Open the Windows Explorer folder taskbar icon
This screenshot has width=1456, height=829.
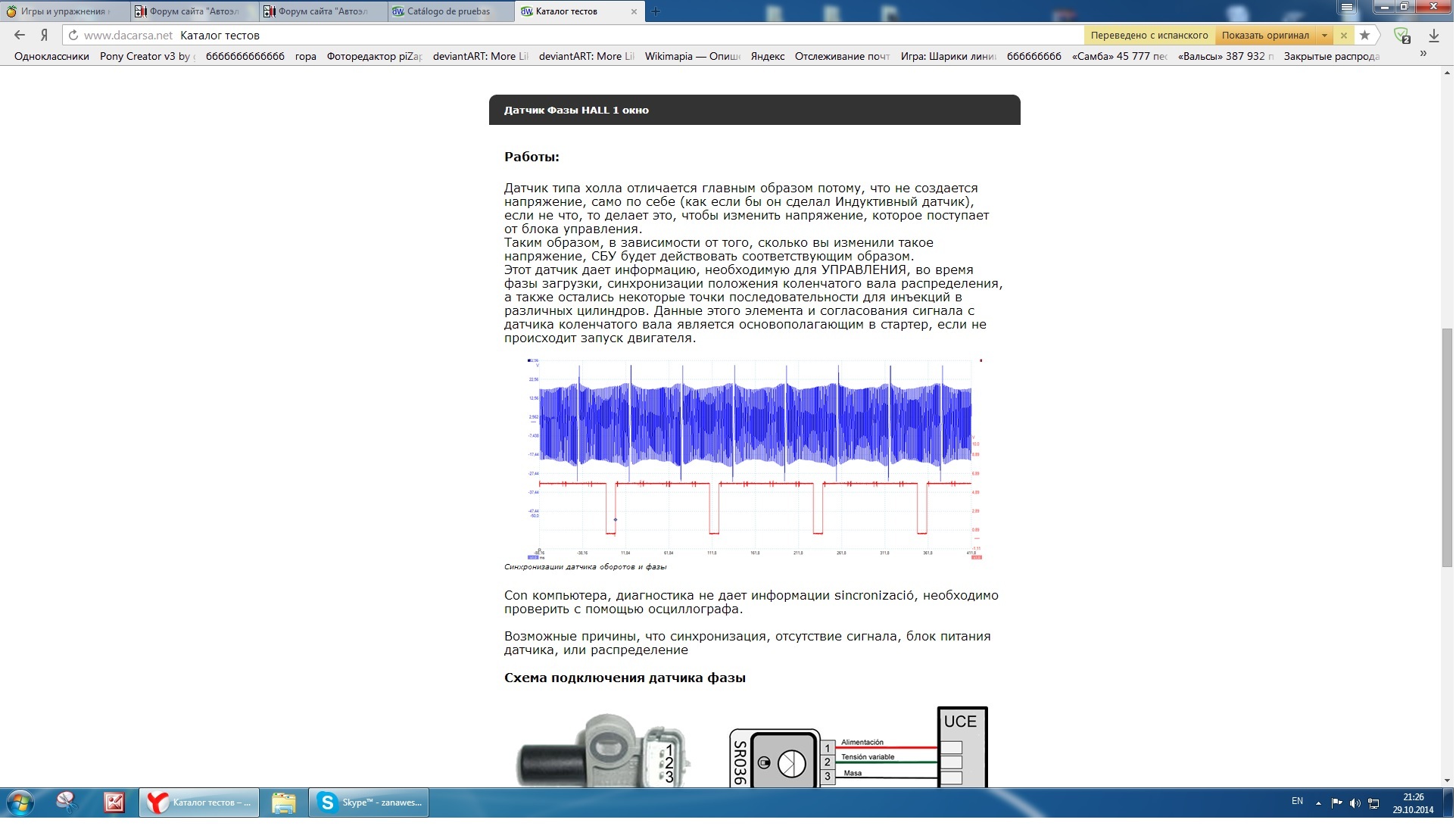click(x=283, y=803)
